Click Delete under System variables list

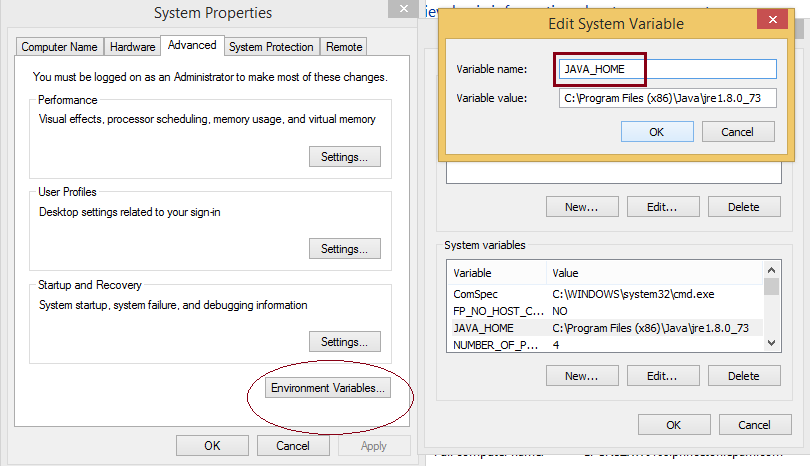tap(744, 376)
